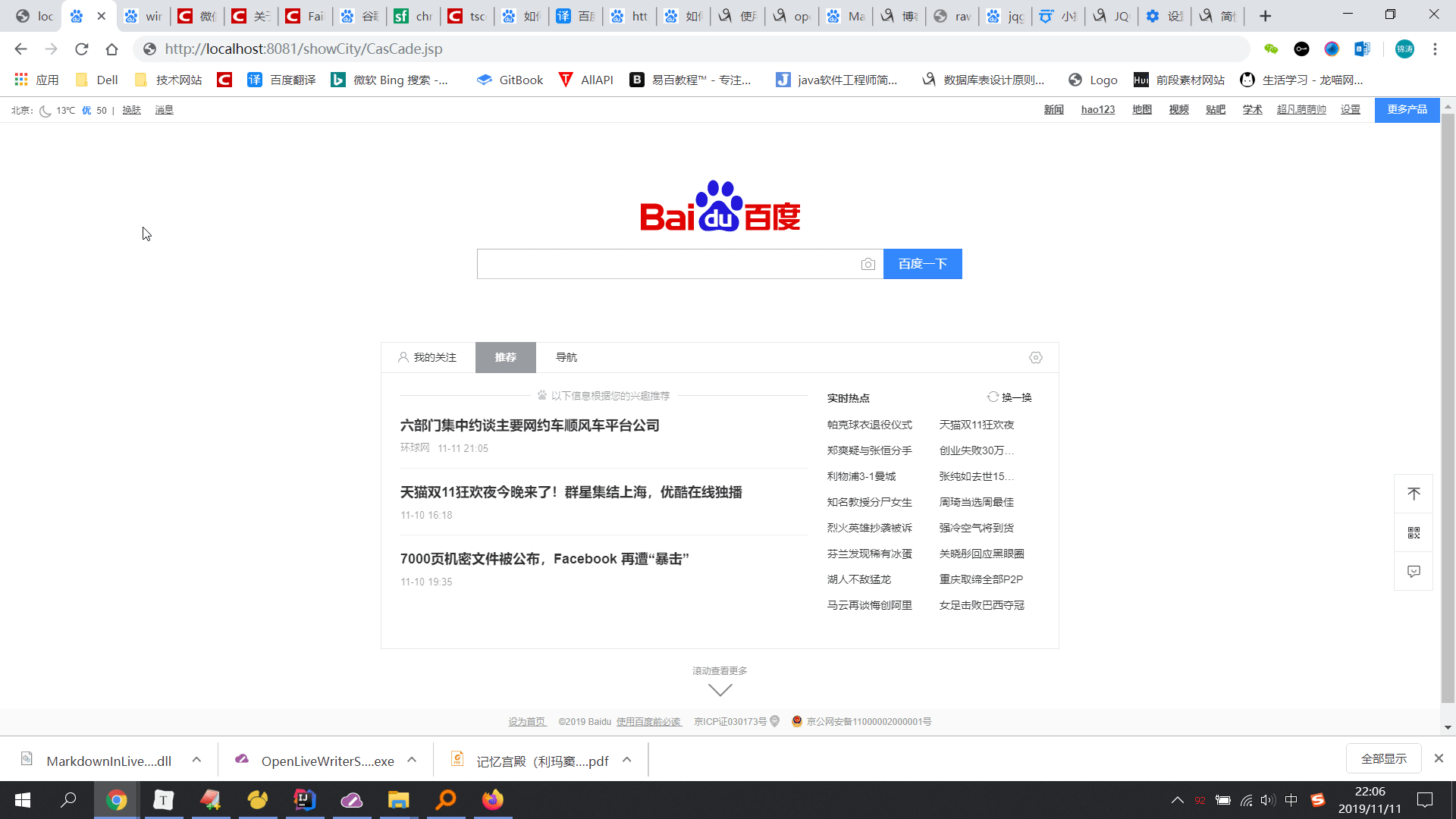This screenshot has width=1456, height=819.
Task: Expand the 记忆宫殿 PDF download options
Action: 626,760
